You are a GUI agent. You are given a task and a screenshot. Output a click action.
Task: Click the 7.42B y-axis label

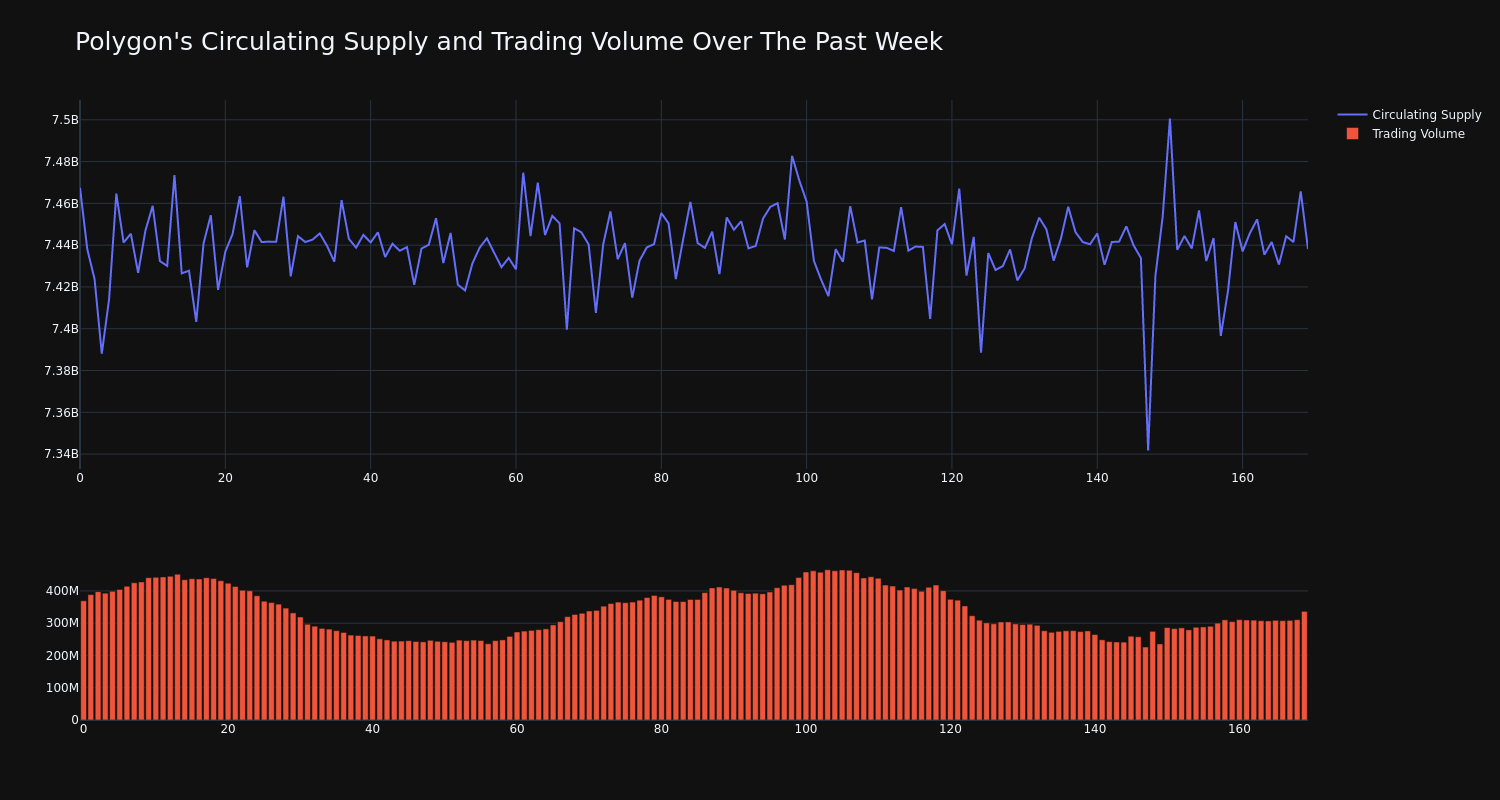(61, 287)
